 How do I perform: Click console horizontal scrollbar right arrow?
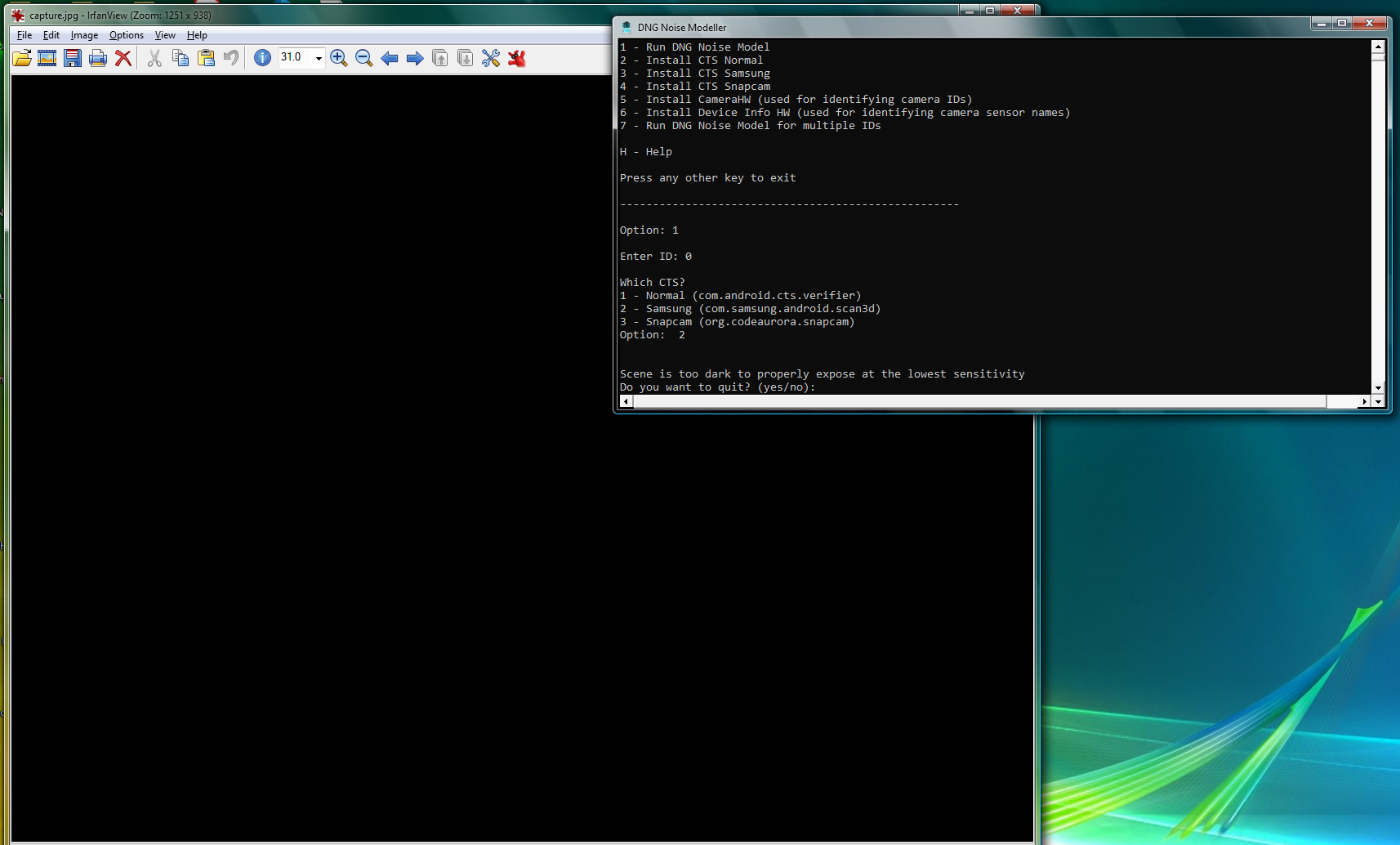[1364, 401]
